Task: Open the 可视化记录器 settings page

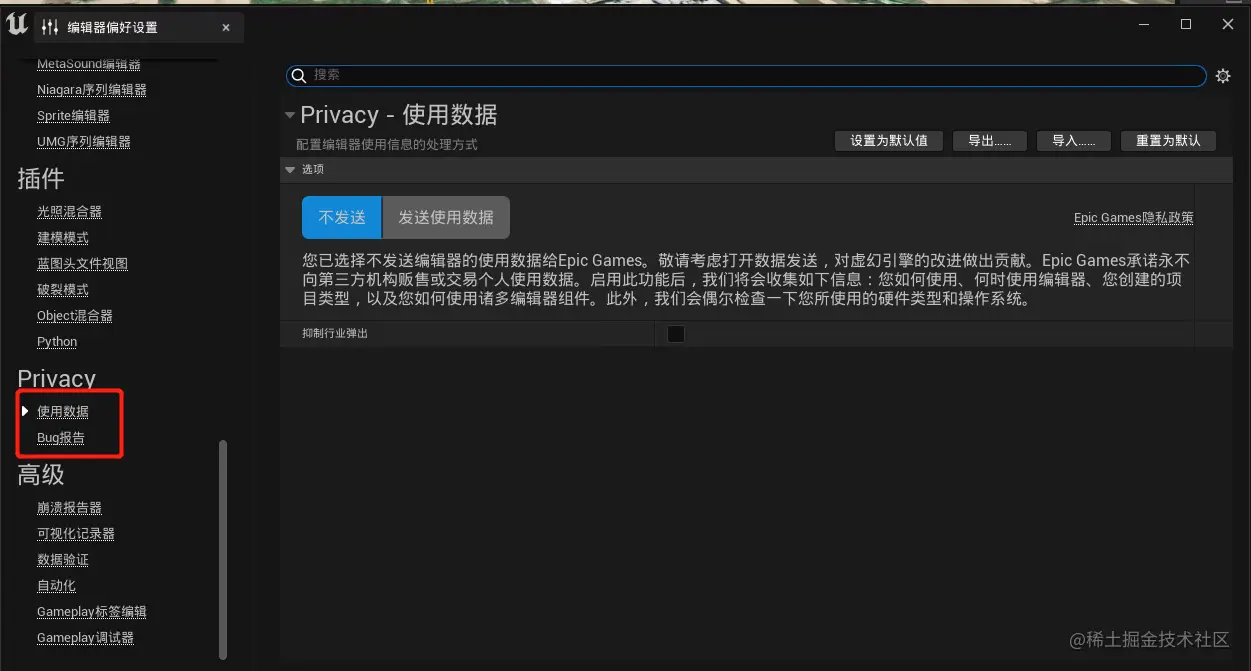Action: [75, 533]
